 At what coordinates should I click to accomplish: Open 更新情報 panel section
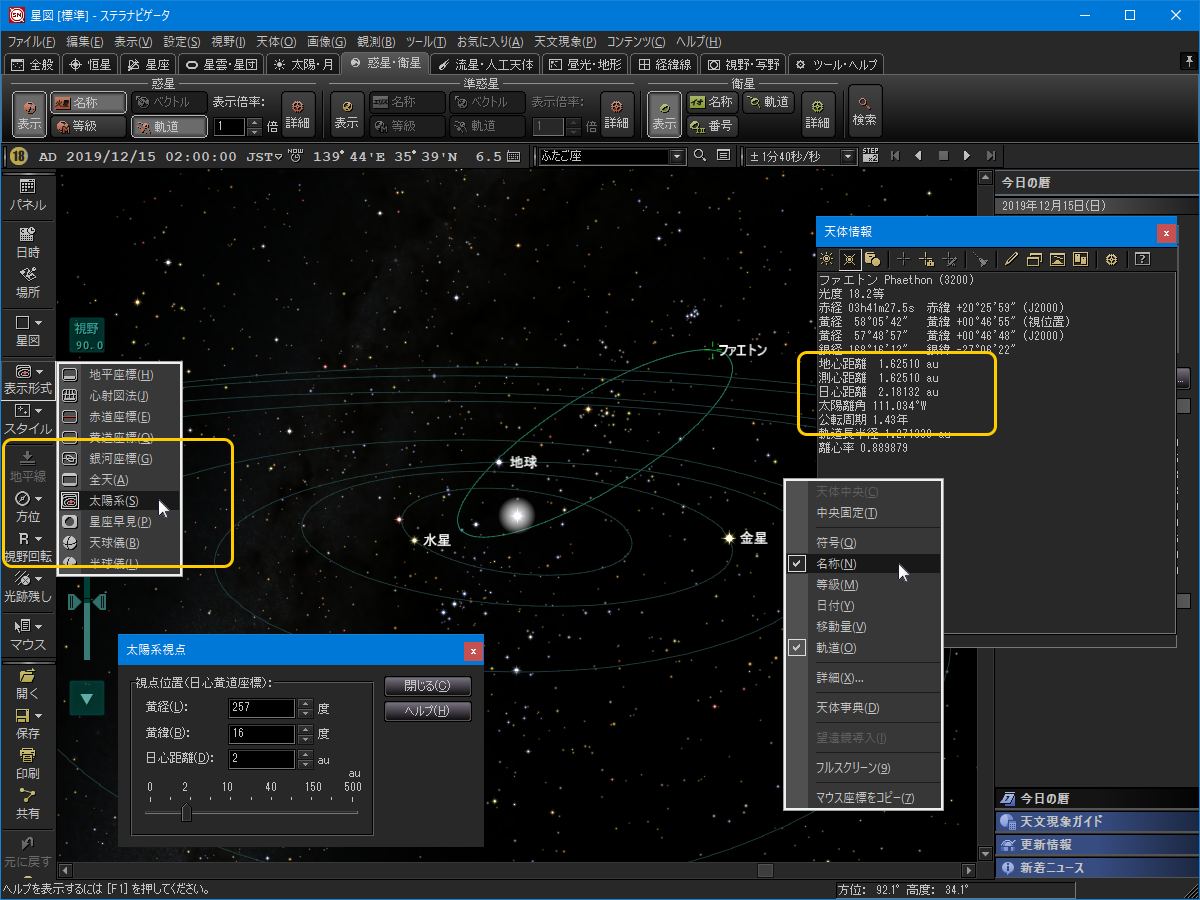pos(1096,845)
